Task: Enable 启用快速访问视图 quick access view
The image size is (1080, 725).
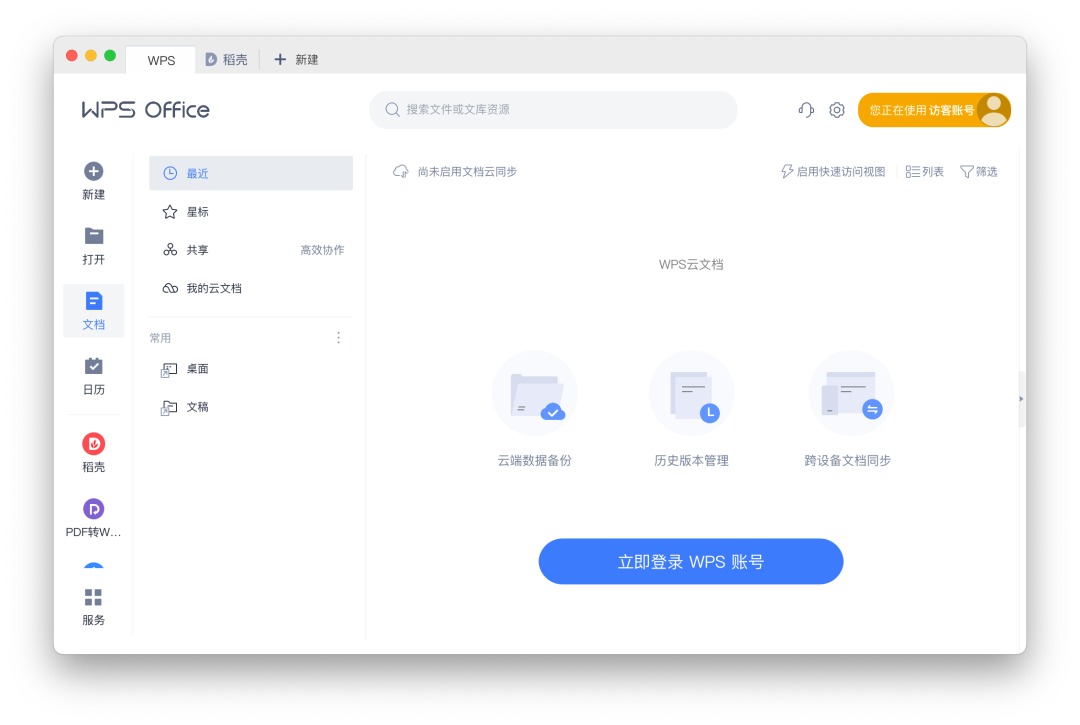Action: [x=833, y=171]
